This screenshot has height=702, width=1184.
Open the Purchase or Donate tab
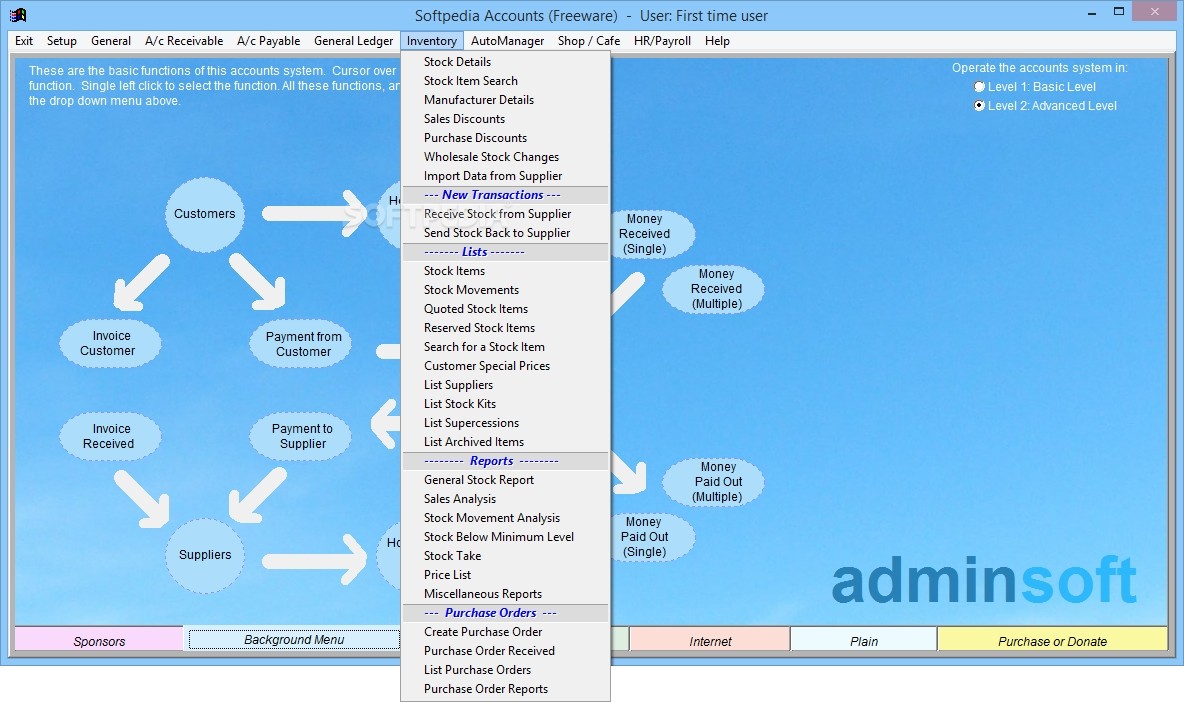(1052, 641)
